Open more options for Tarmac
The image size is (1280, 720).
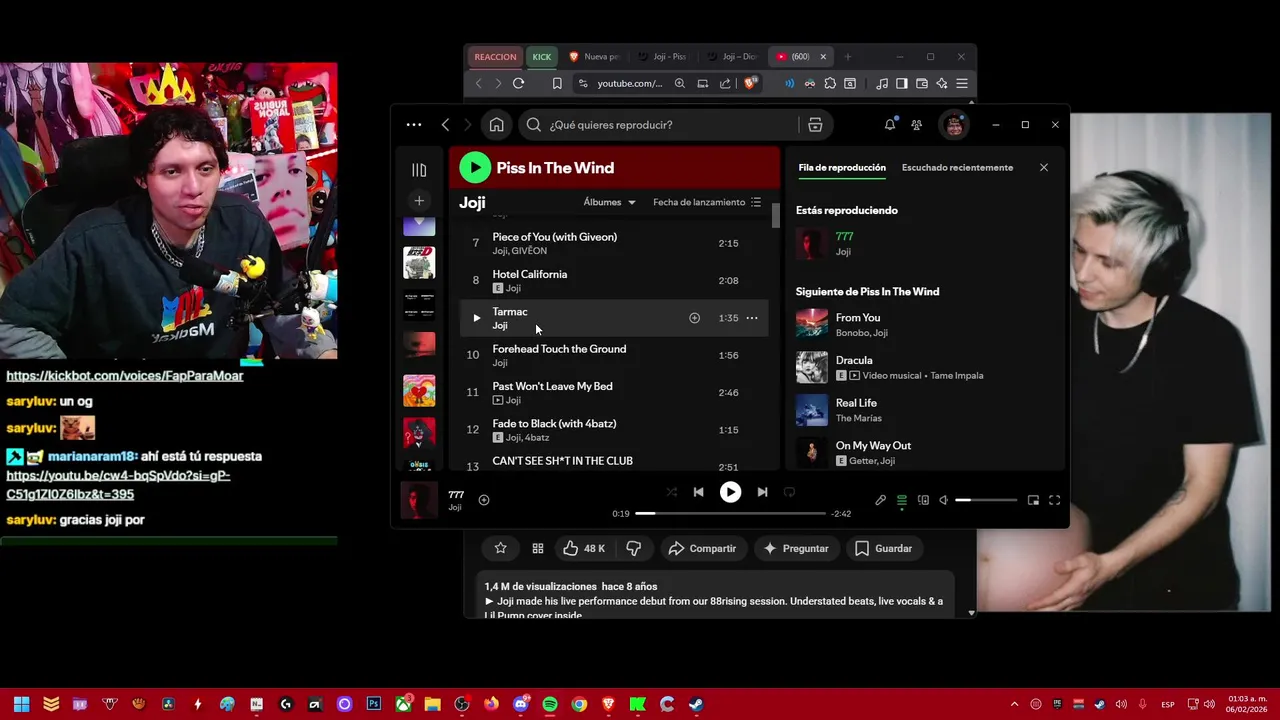coord(752,318)
